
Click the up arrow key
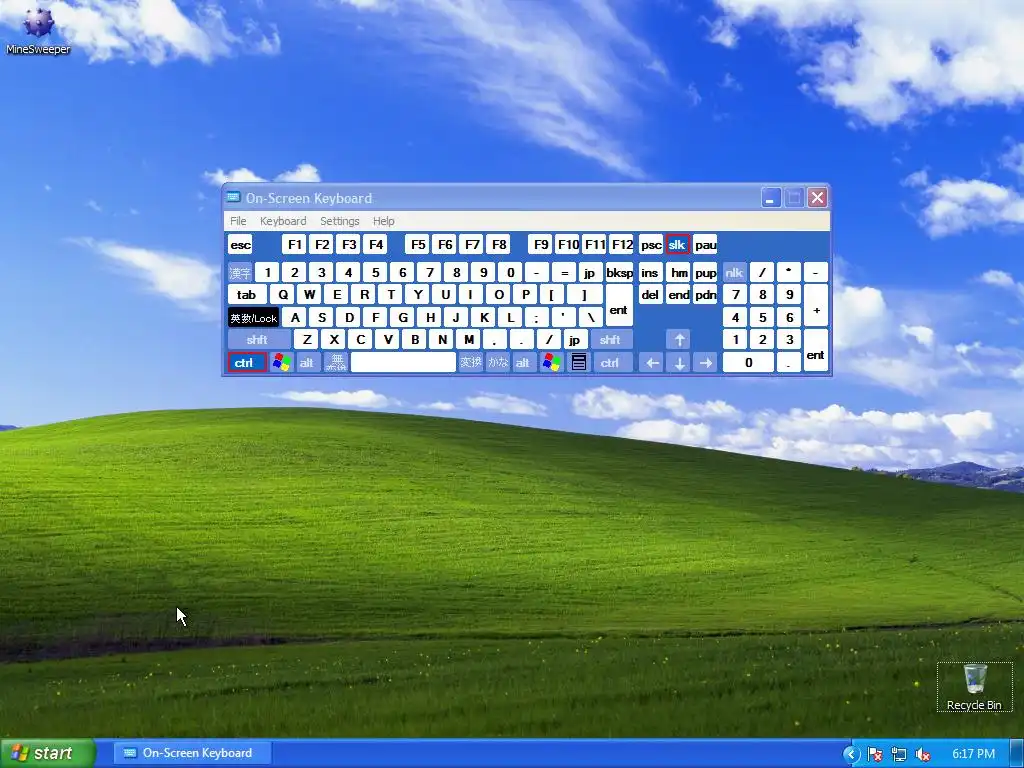679,340
